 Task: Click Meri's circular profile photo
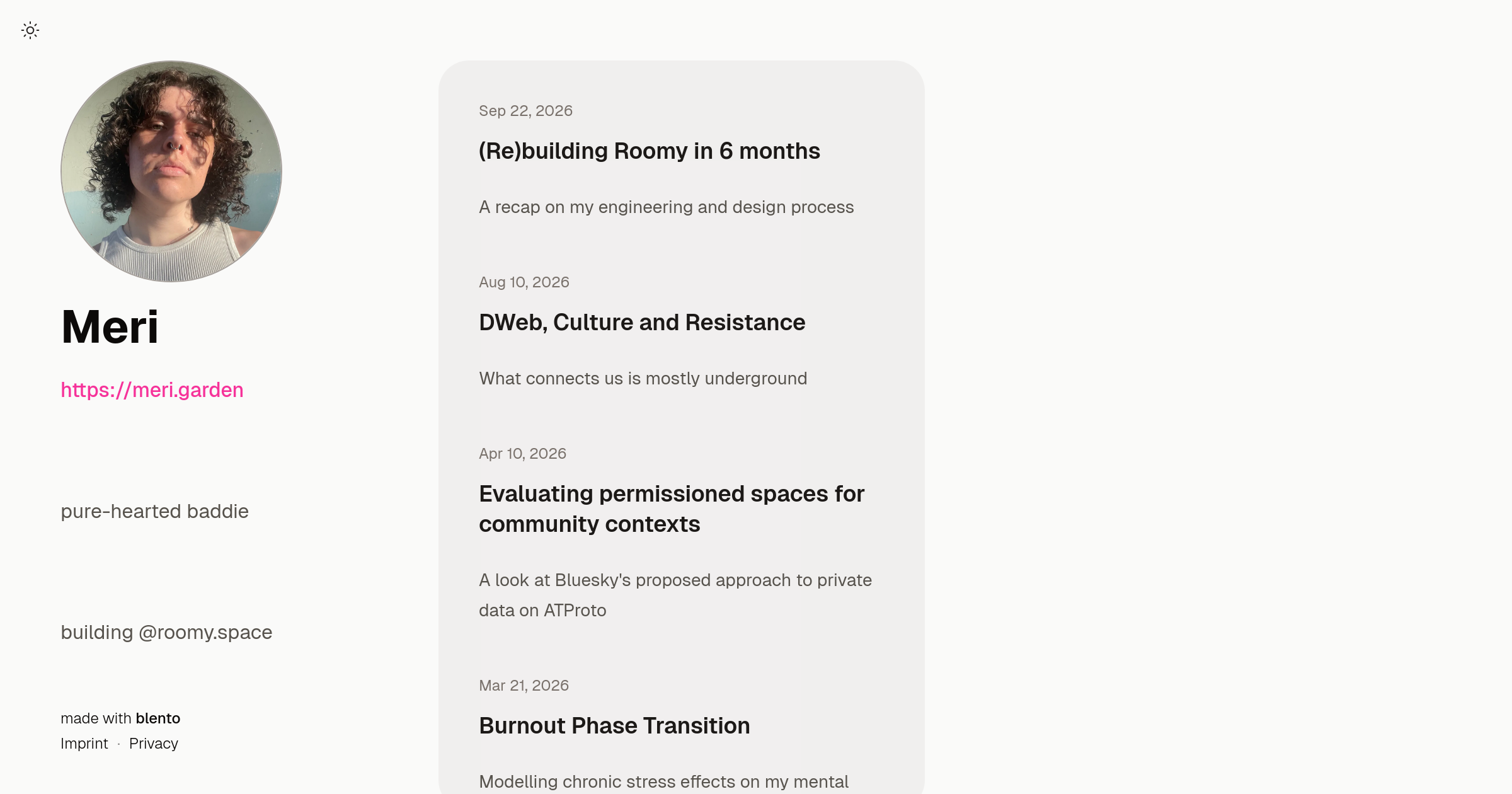[171, 171]
